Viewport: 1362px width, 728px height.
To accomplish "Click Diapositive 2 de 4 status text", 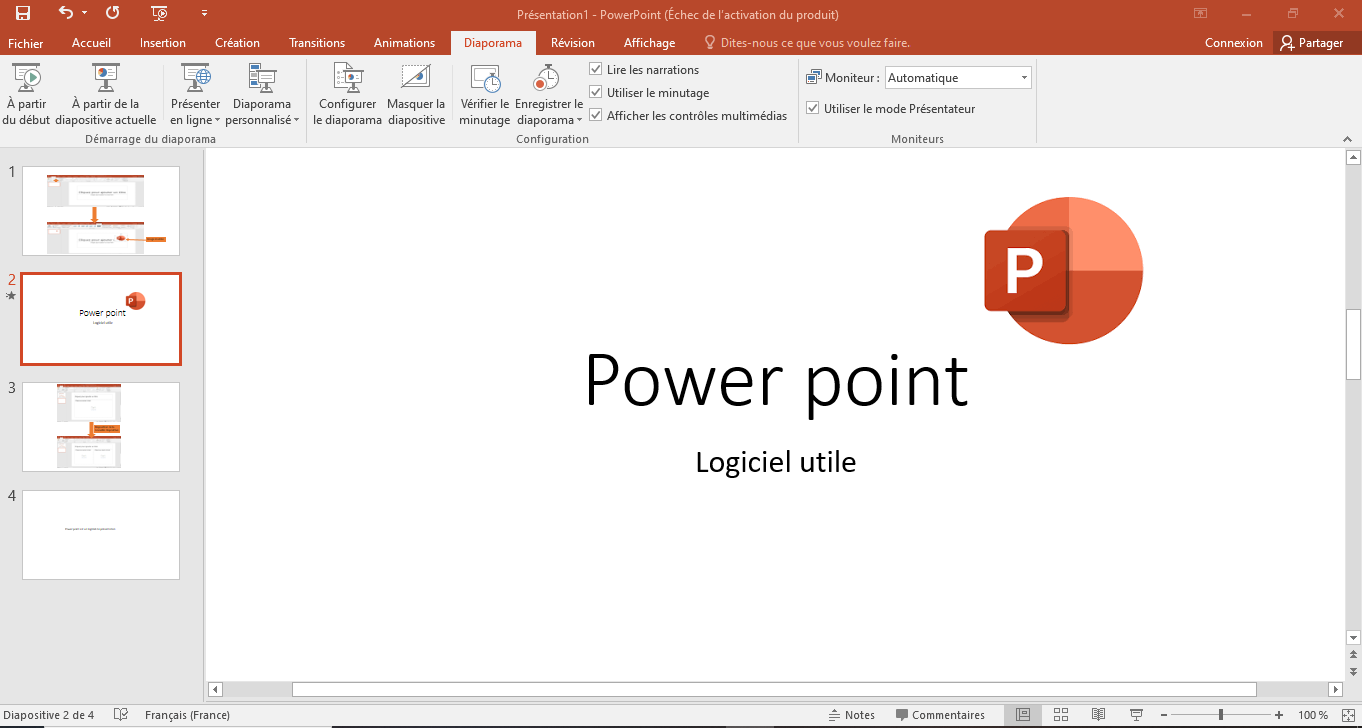I will click(49, 715).
